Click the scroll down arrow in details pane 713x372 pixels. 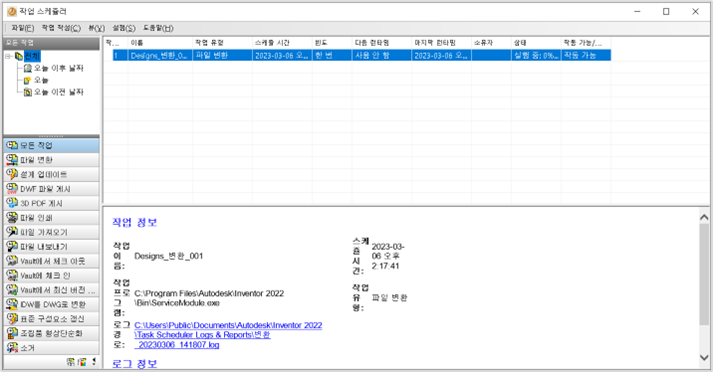click(704, 357)
